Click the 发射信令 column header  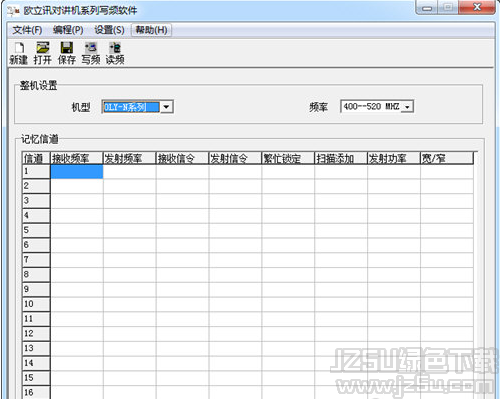click(x=235, y=158)
